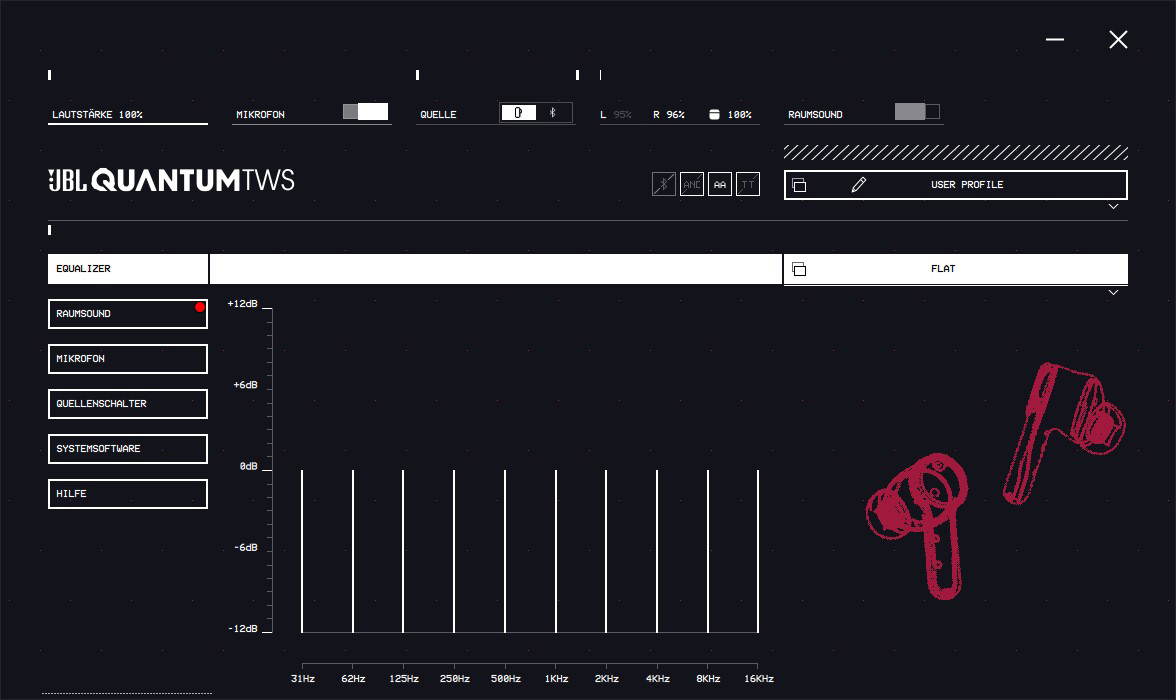Click the QUELLE label
This screenshot has height=700, width=1176.
tap(438, 115)
